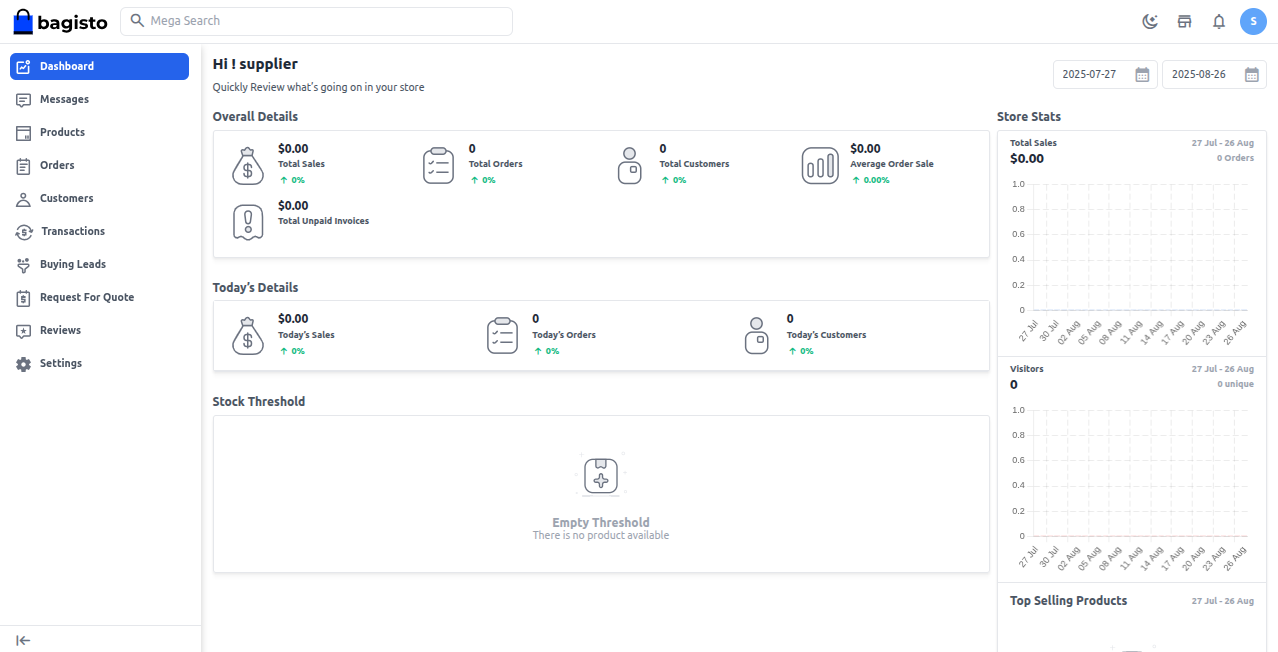This screenshot has width=1278, height=652.
Task: Open the start date calendar picker
Action: (x=1142, y=74)
